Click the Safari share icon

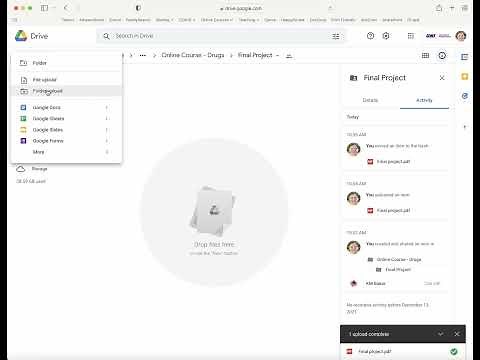pyautogui.click(x=439, y=8)
